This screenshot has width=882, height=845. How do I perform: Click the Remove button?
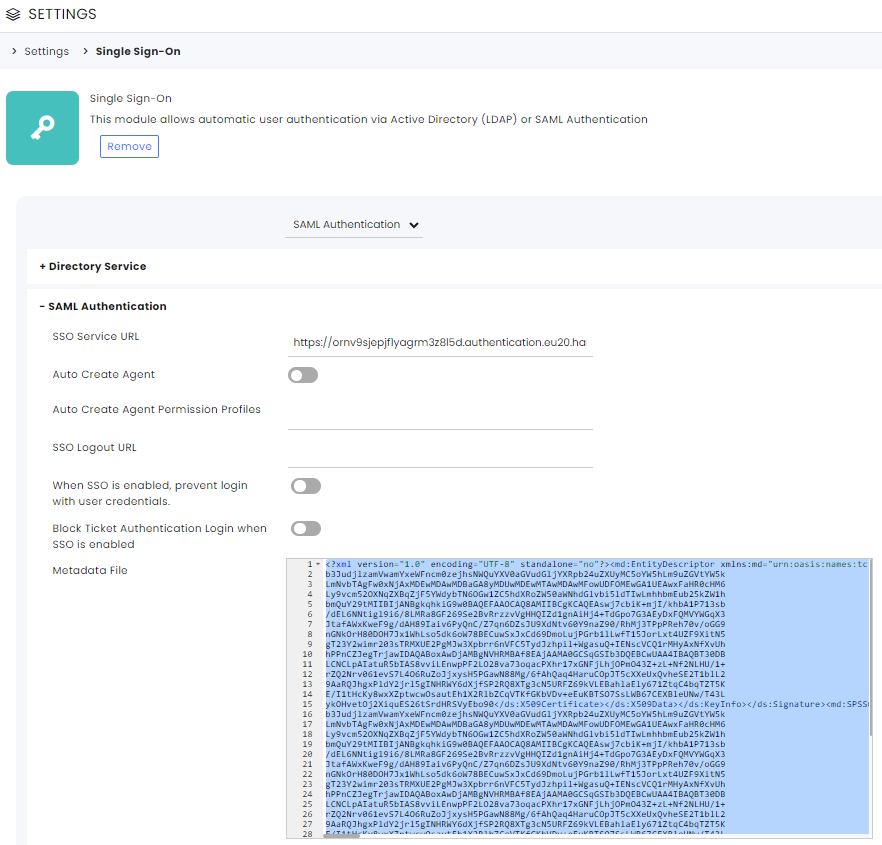(129, 146)
